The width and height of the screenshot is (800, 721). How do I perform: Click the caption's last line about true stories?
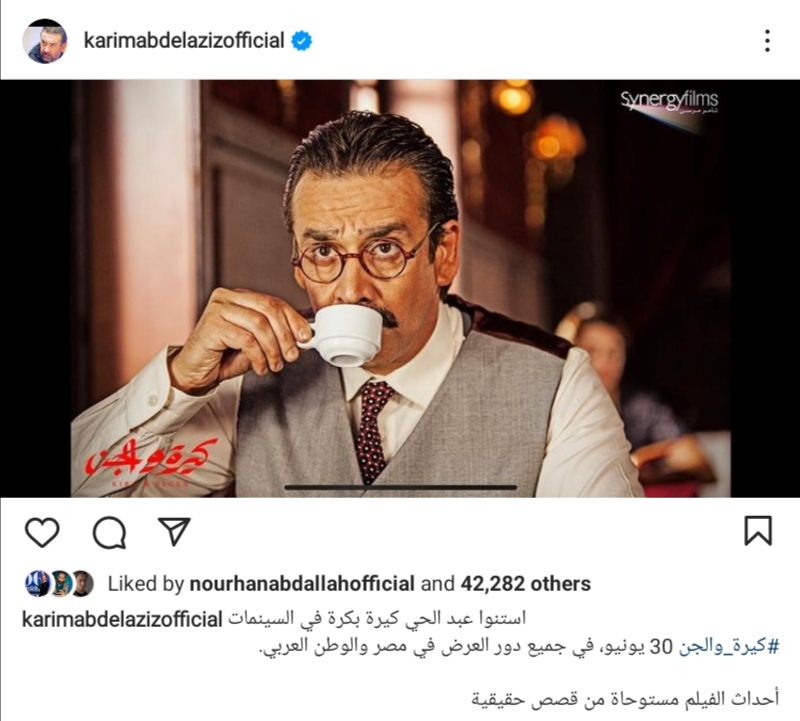click(x=625, y=700)
